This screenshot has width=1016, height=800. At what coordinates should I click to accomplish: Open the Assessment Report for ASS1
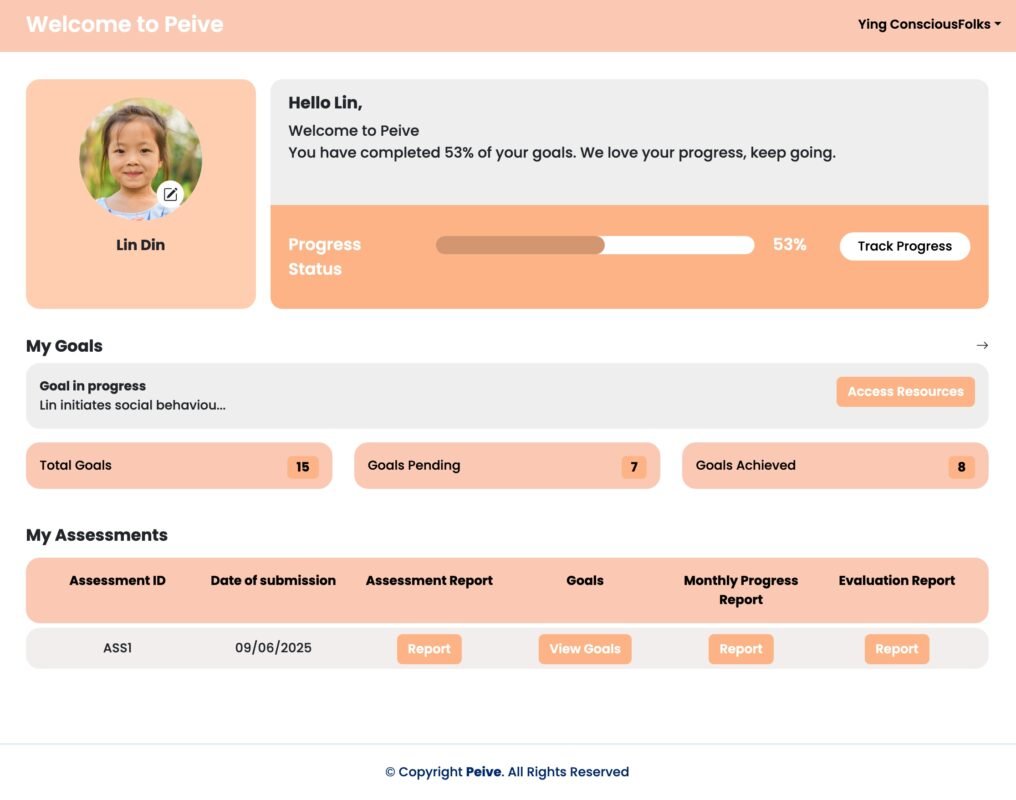pos(429,649)
